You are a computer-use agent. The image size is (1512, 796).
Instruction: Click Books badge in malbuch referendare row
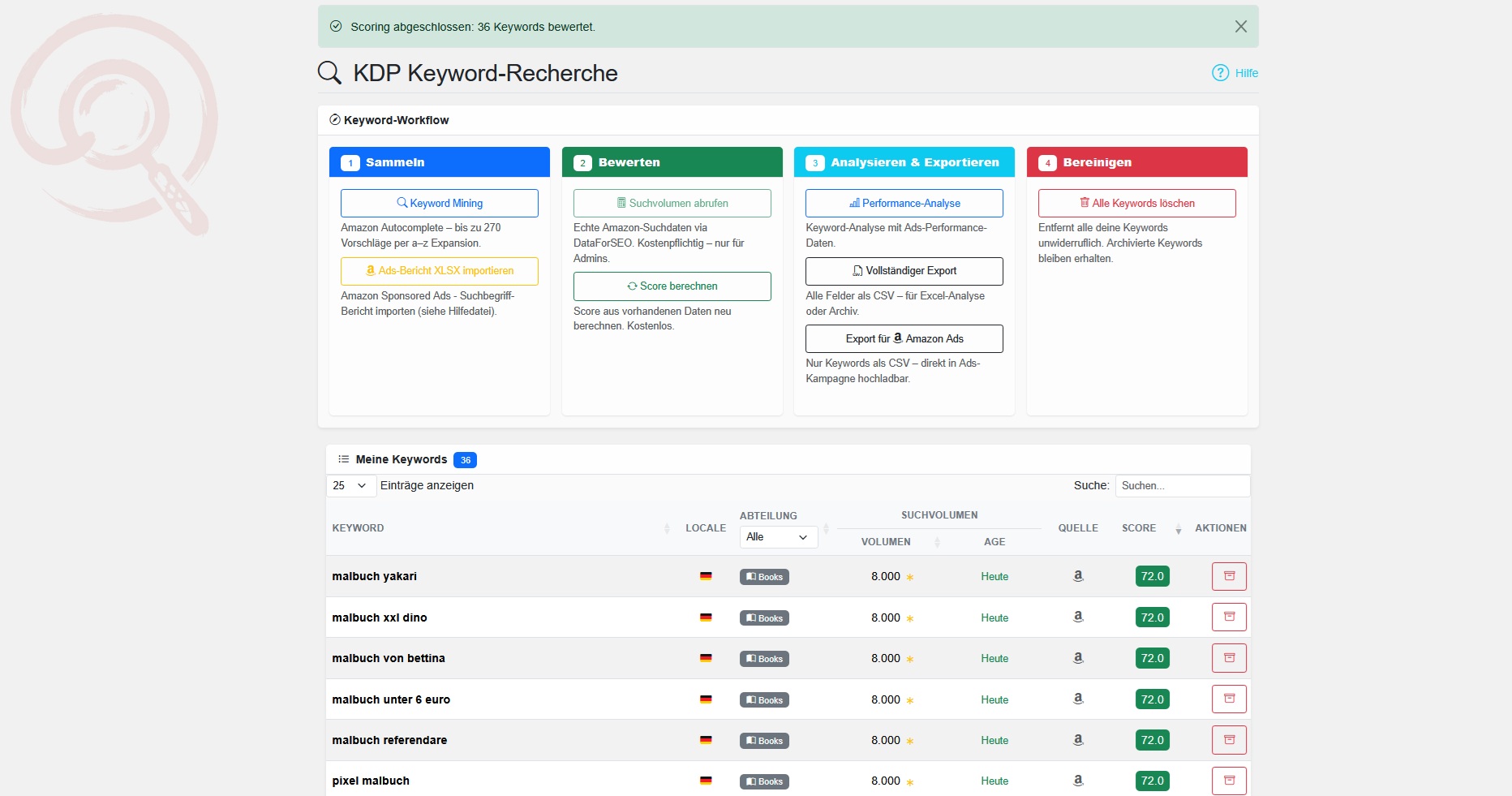[x=764, y=741]
